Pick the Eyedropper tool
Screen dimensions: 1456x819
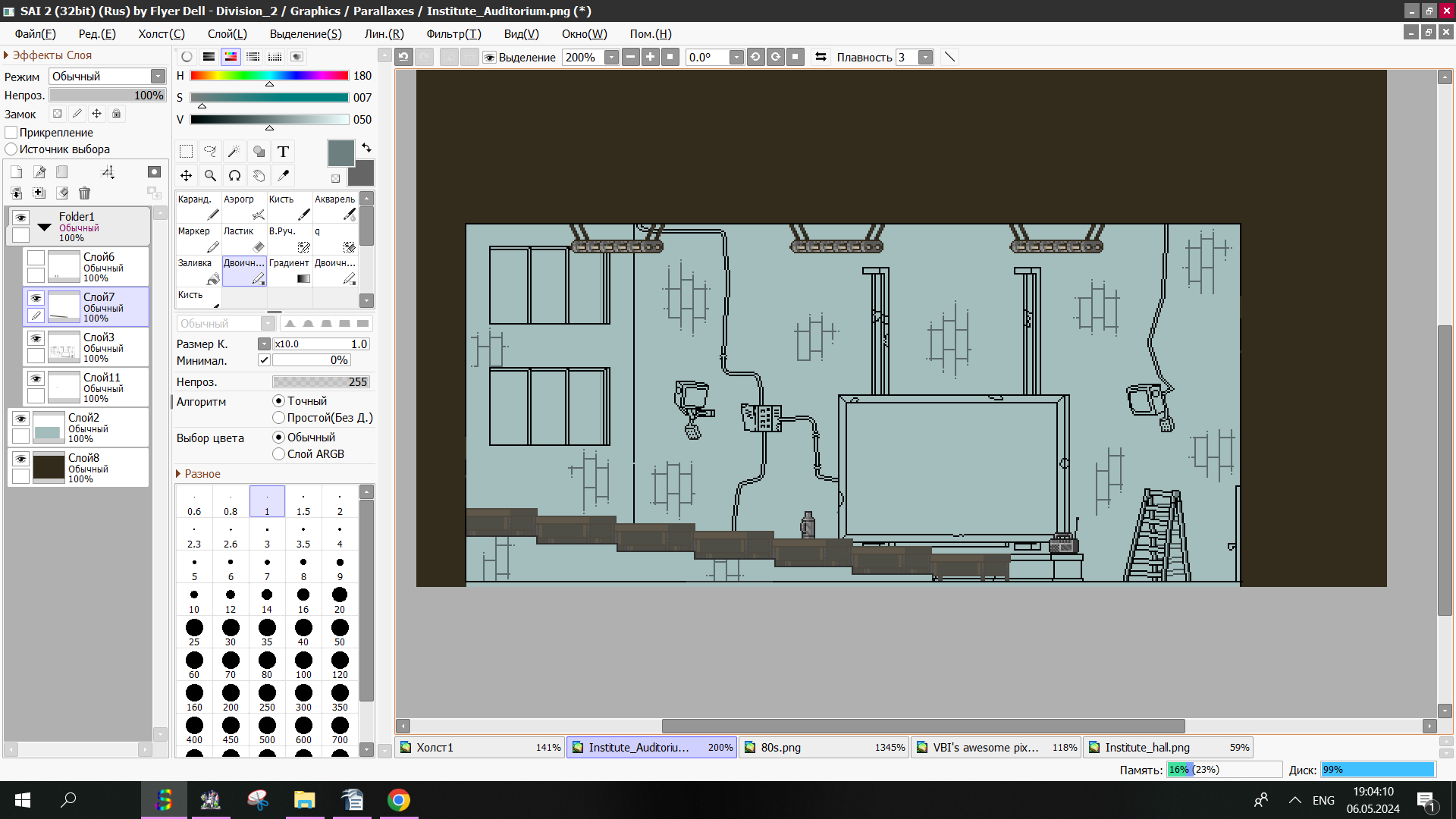[283, 175]
